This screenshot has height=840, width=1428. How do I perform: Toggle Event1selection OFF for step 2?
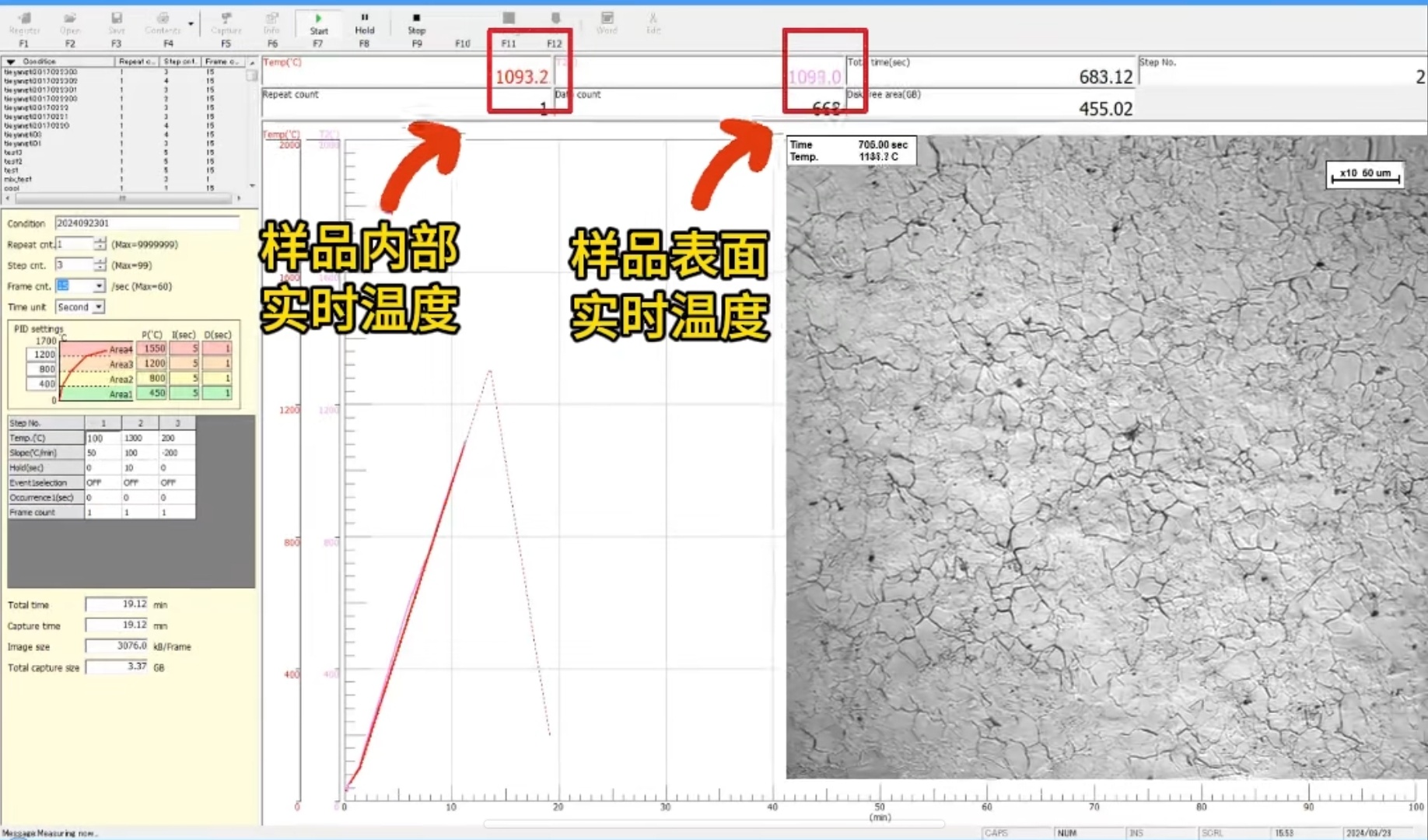[x=139, y=483]
